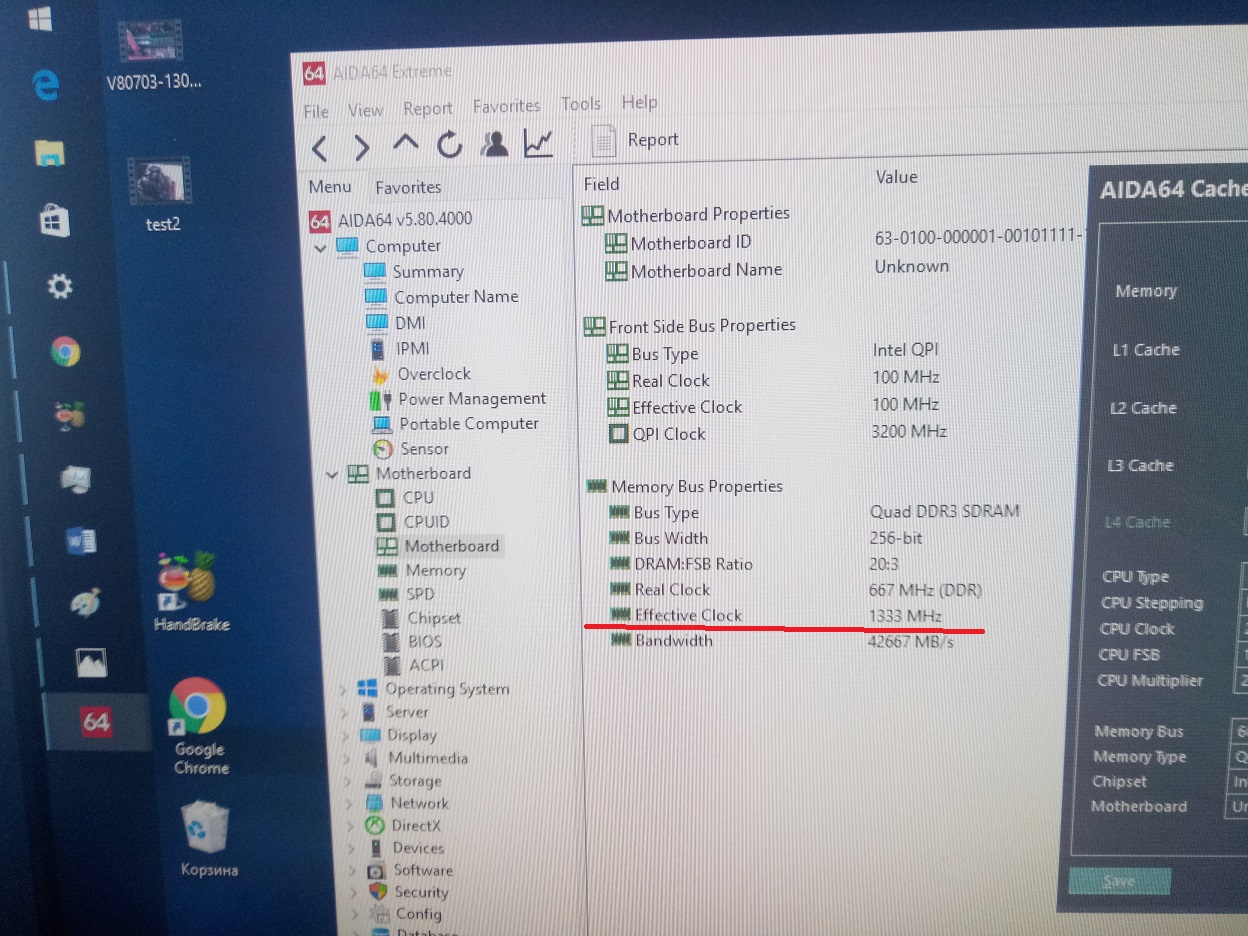Launch Microsoft Edge from the taskbar
1248x936 pixels.
(x=45, y=86)
